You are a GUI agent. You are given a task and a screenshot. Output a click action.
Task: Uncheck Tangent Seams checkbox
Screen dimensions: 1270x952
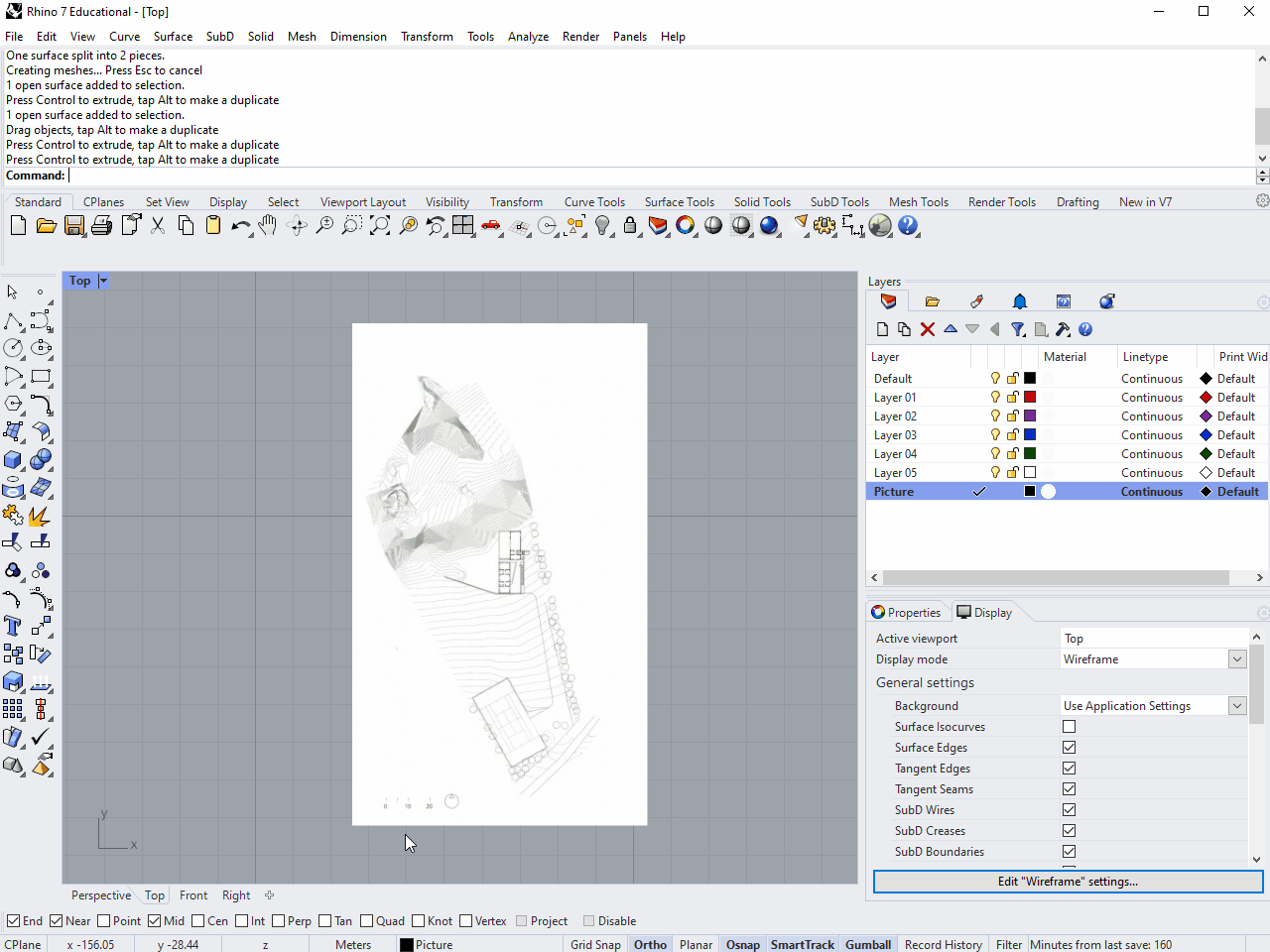1069,789
